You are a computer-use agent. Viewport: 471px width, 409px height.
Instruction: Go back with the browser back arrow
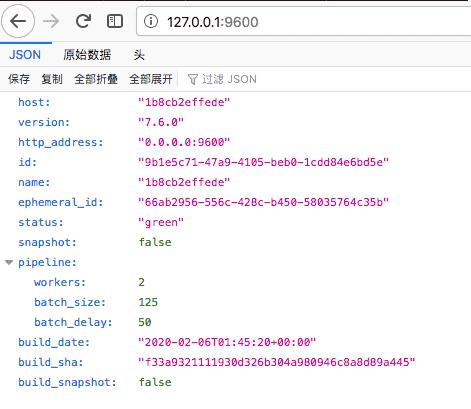(x=18, y=21)
